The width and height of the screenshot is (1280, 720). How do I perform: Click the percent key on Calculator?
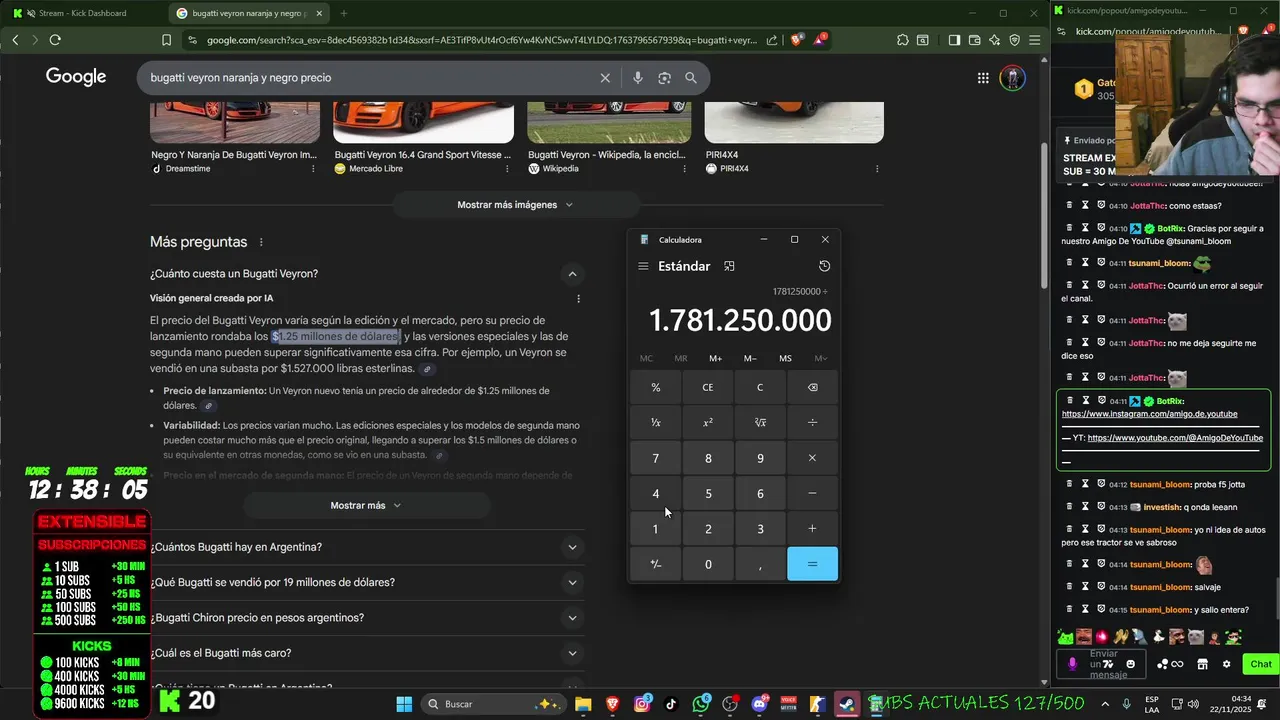tap(656, 387)
